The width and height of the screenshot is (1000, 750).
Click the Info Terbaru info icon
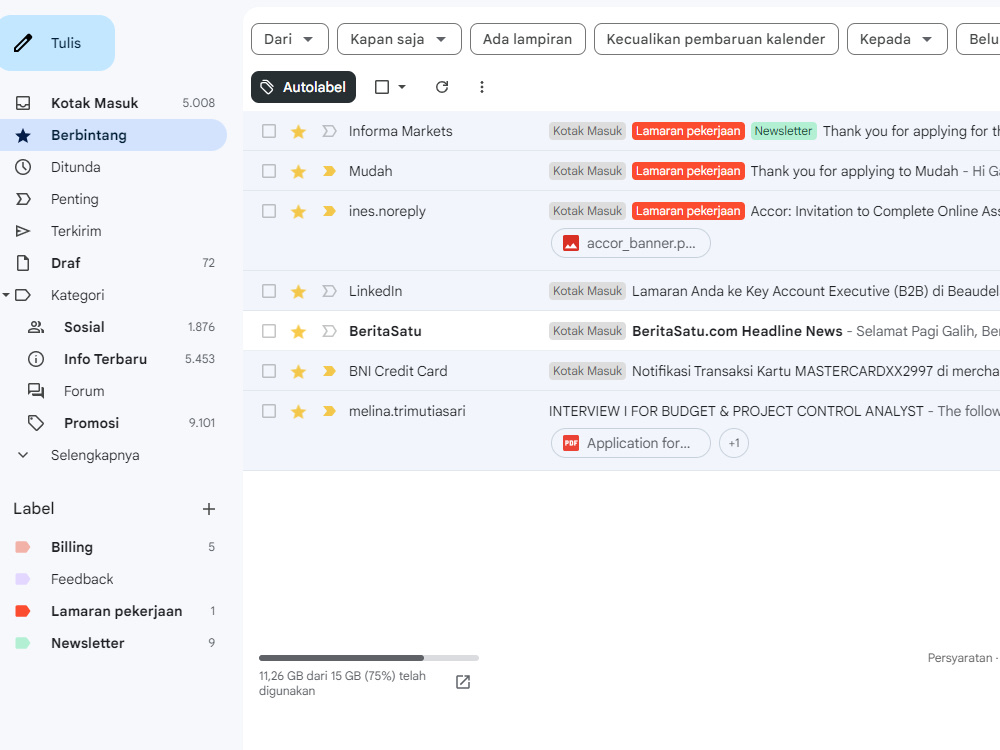pos(36,359)
